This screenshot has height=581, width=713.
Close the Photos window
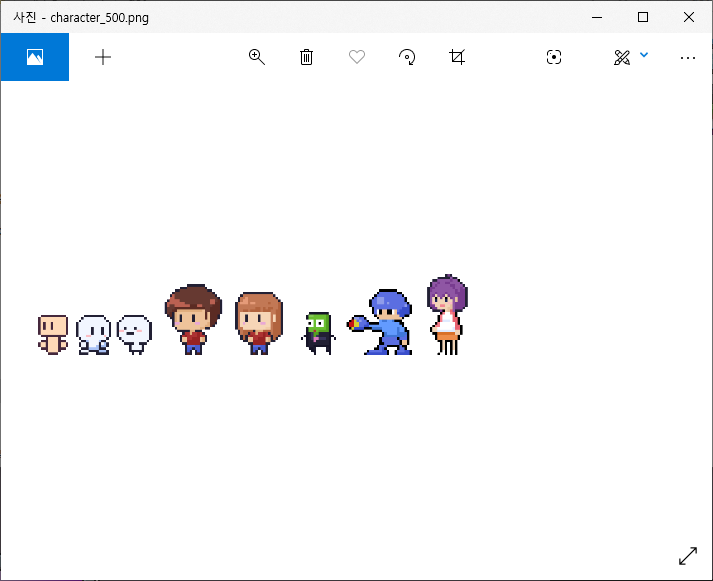click(689, 17)
